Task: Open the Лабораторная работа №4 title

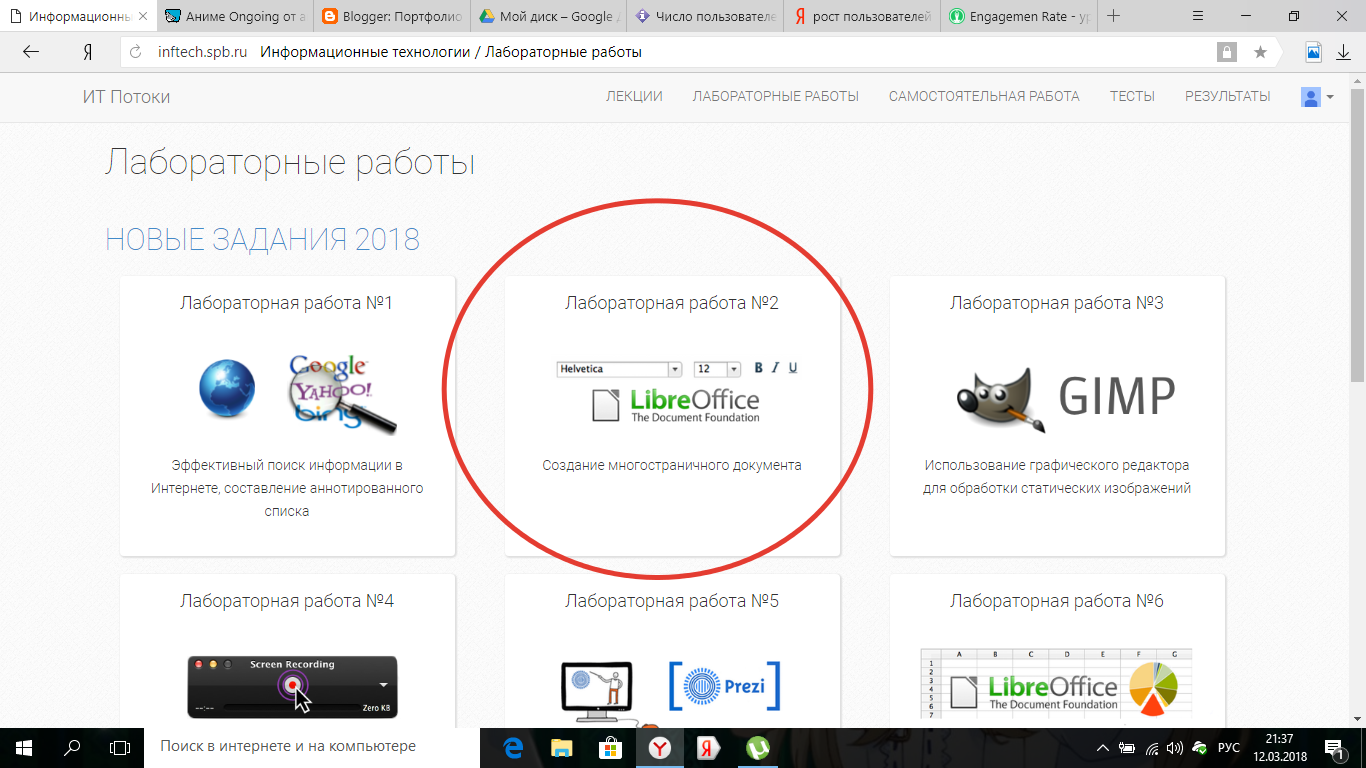Action: (287, 600)
